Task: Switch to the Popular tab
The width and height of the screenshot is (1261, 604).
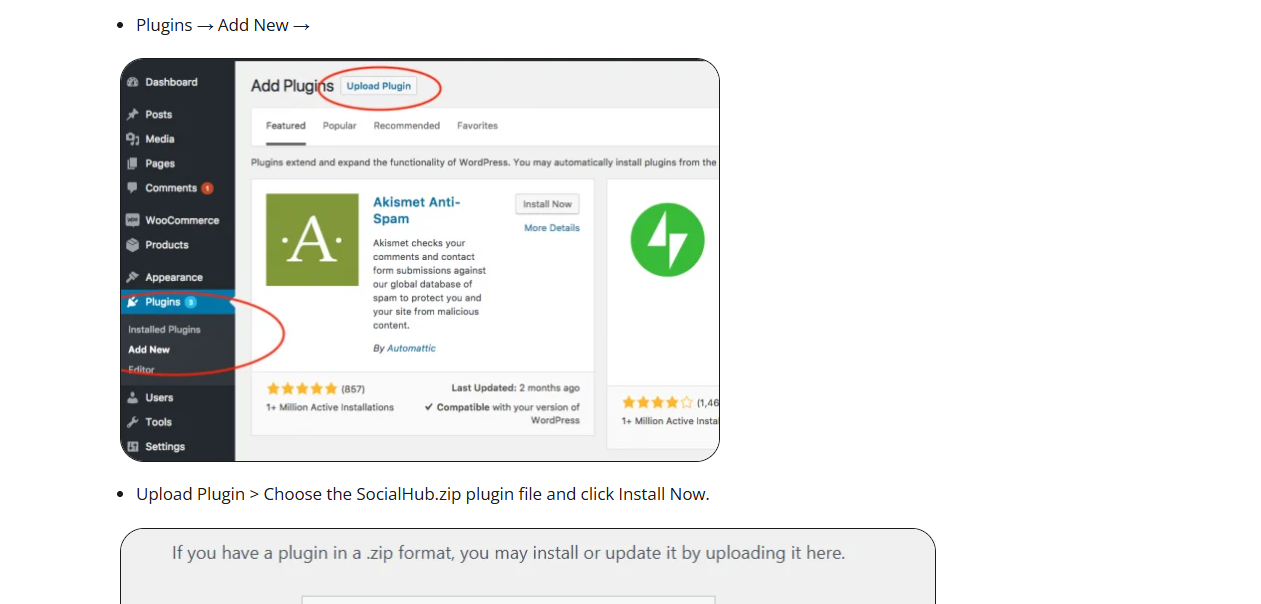Action: 340,126
